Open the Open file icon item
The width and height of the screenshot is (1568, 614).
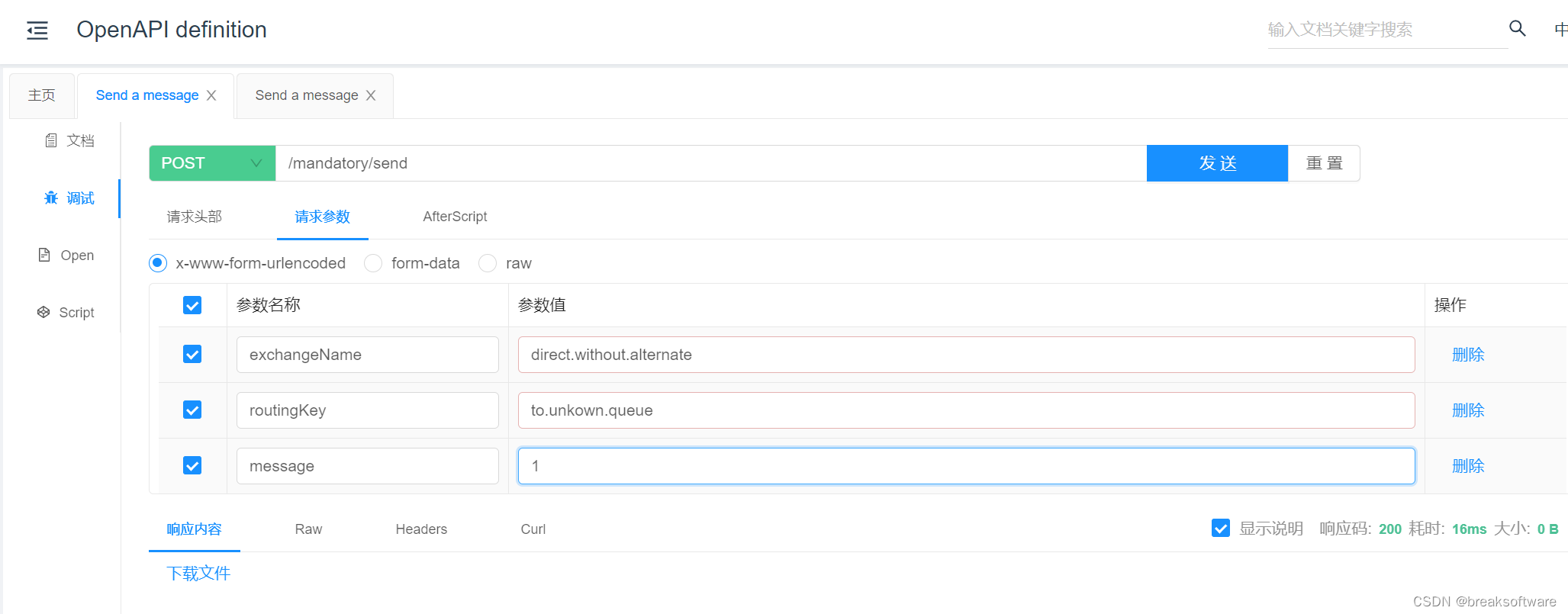44,255
